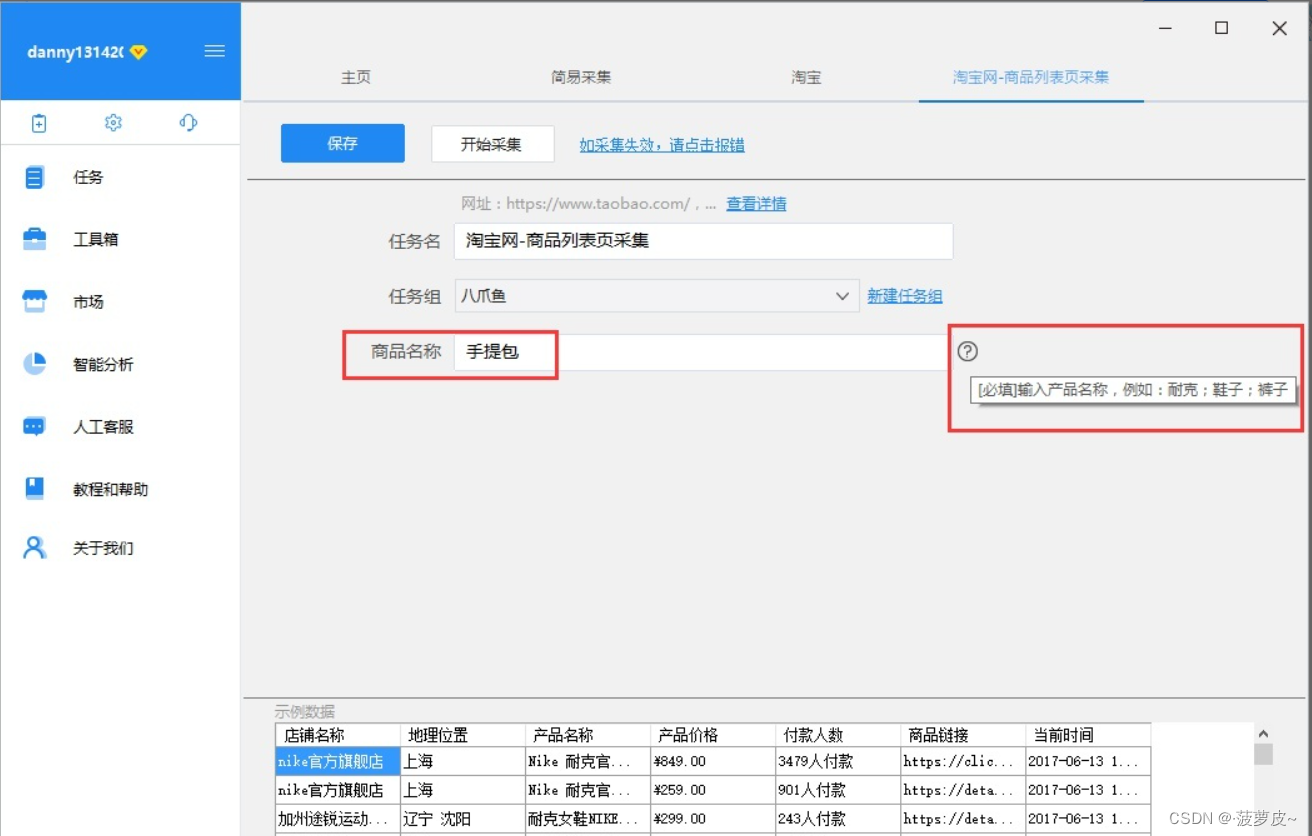The width and height of the screenshot is (1312, 836).
Task: Click the 耐克女鞋NIKE product name cell
Action: (x=588, y=819)
